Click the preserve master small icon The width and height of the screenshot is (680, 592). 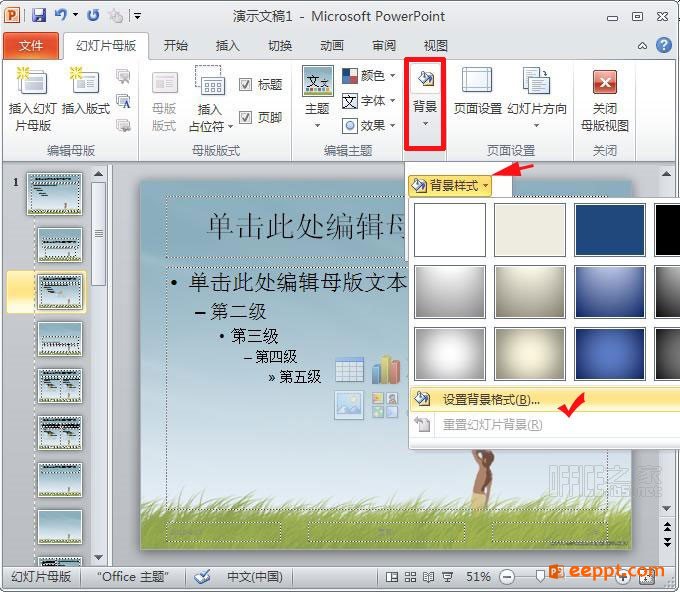tap(123, 126)
